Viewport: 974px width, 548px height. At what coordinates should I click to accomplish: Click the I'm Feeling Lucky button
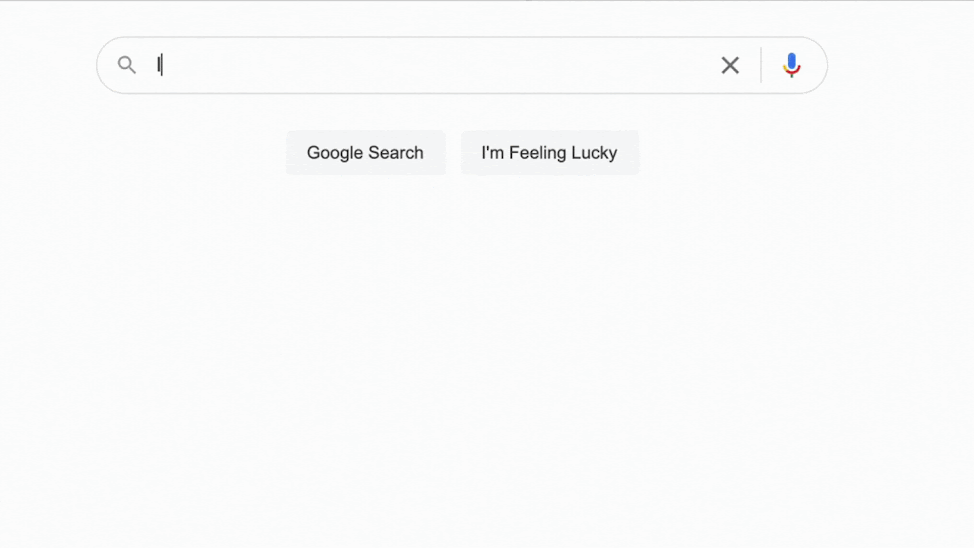click(x=549, y=153)
